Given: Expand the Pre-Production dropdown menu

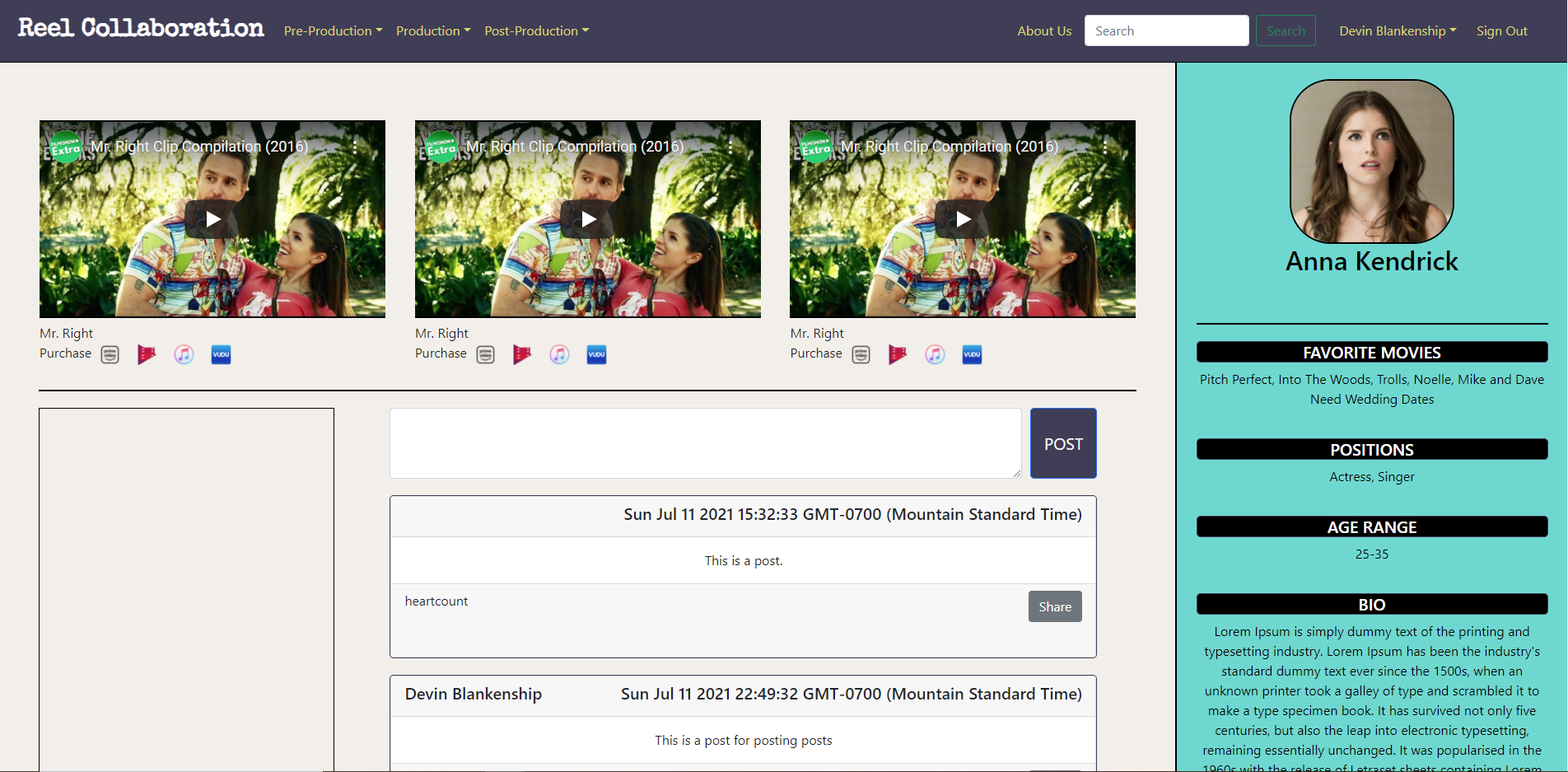Looking at the screenshot, I should pyautogui.click(x=333, y=30).
